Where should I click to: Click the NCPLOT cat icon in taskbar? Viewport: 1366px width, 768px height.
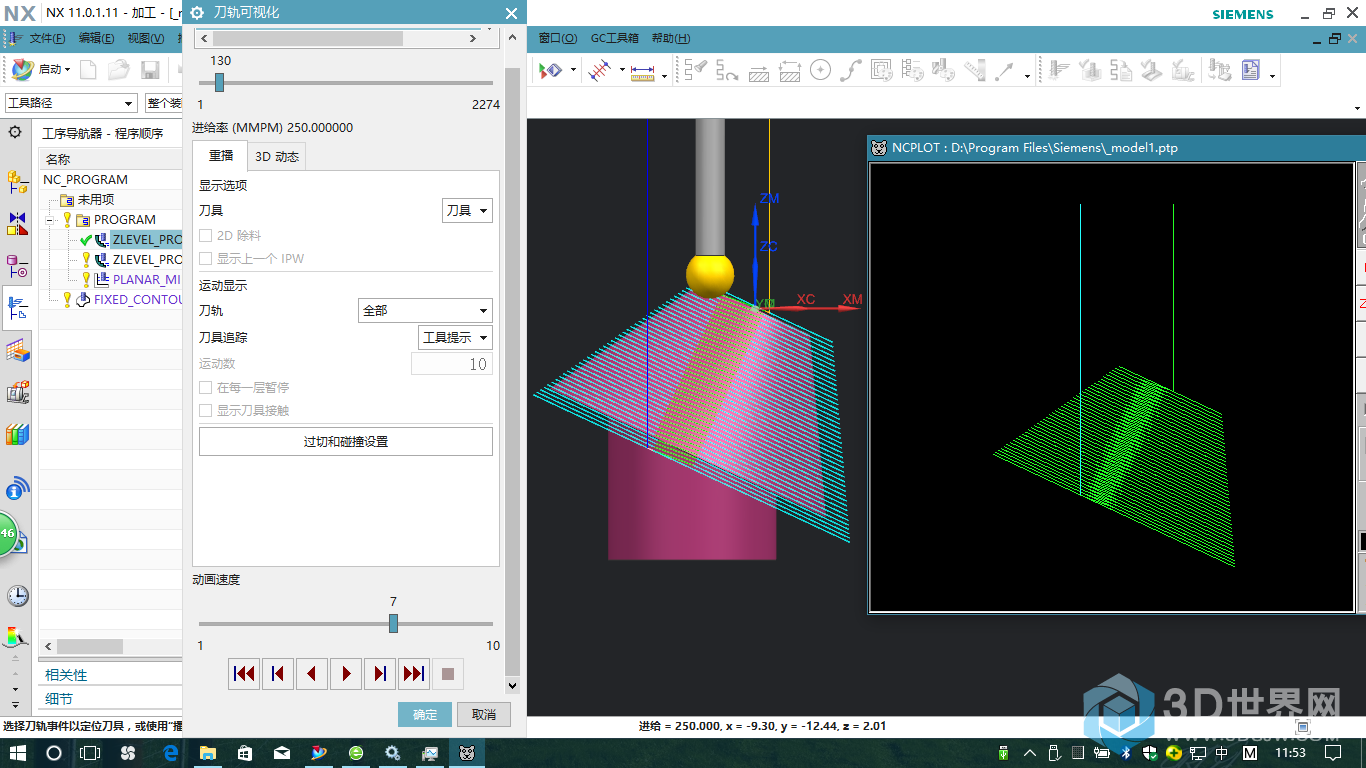pos(467,752)
